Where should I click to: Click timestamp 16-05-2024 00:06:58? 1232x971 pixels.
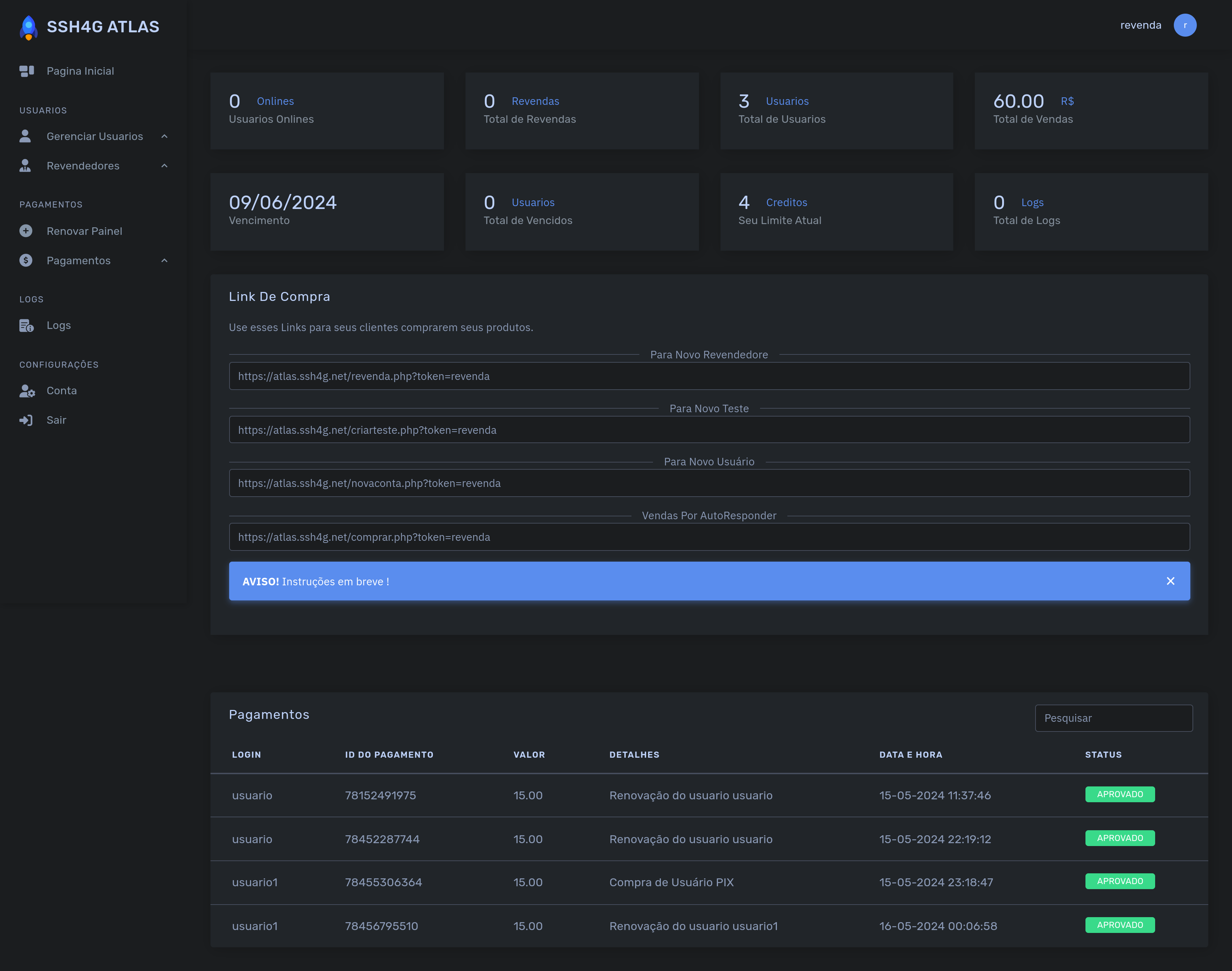tap(938, 926)
